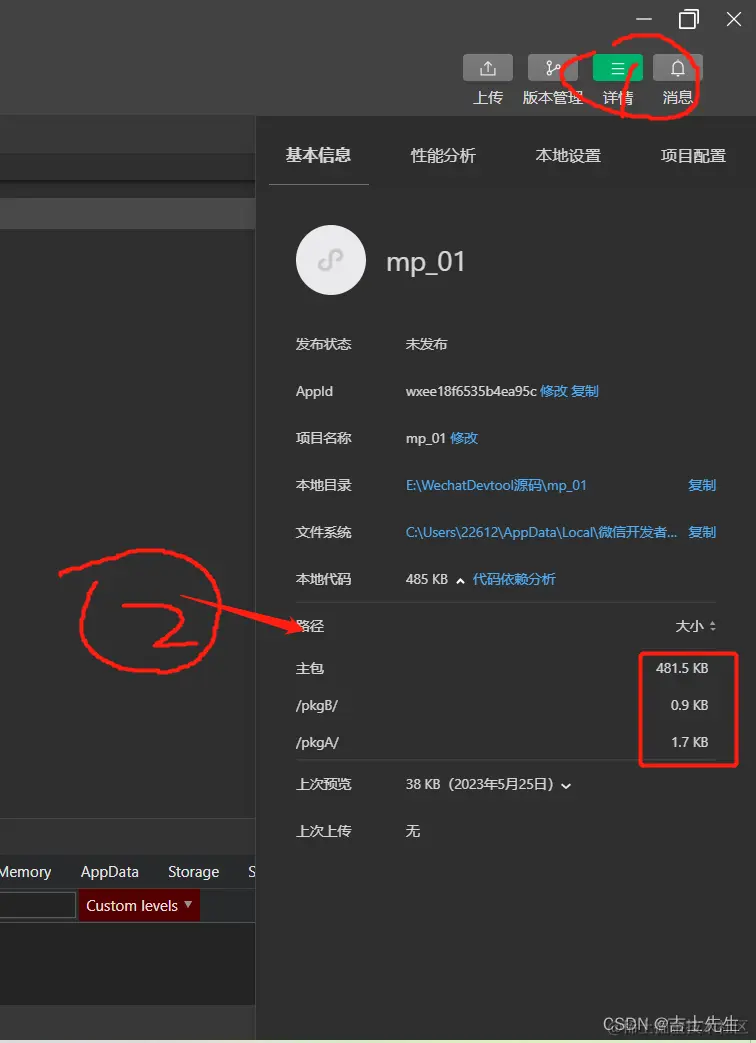Click the 上传 upload icon button
The image size is (756, 1043).
point(487,68)
